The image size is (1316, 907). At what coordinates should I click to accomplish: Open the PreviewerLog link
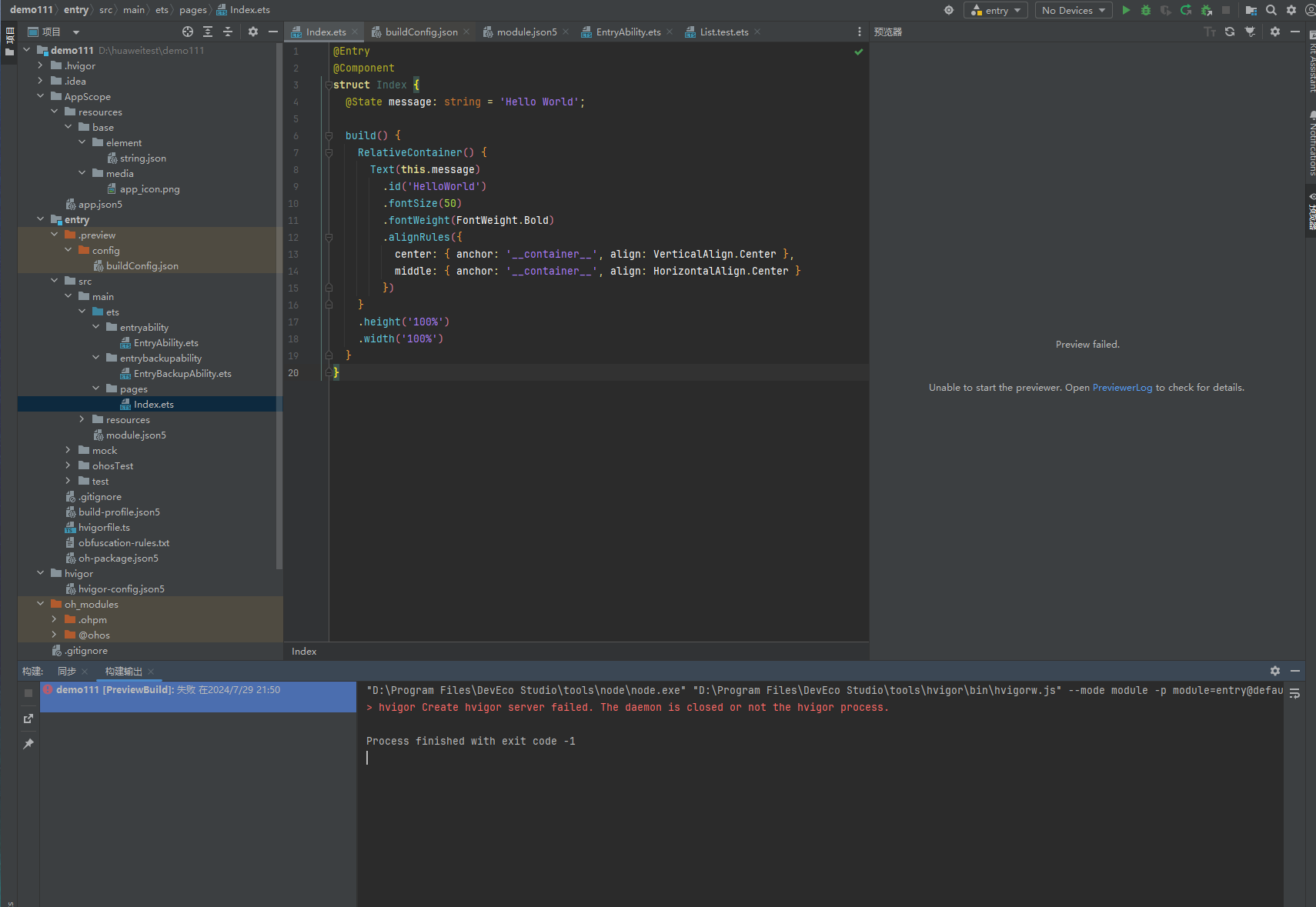click(1122, 388)
